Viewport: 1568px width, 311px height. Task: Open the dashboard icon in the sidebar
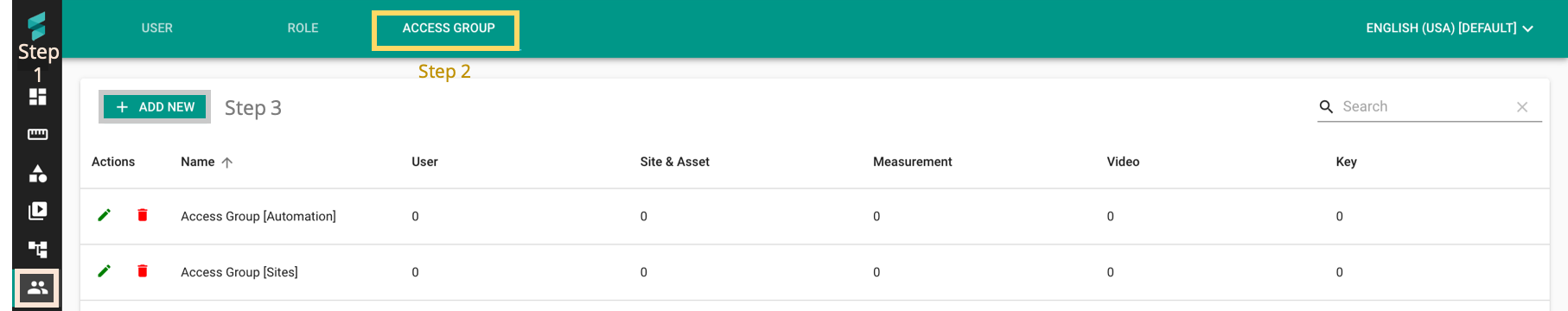pyautogui.click(x=37, y=97)
